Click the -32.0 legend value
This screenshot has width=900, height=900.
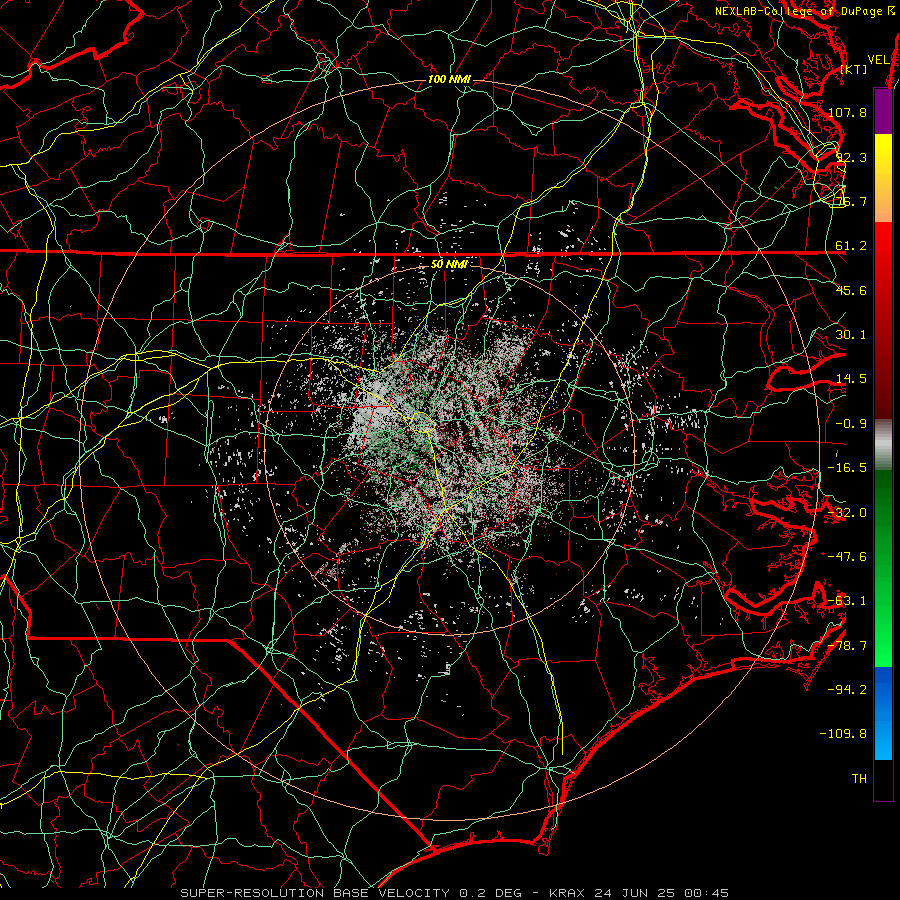[x=847, y=513]
